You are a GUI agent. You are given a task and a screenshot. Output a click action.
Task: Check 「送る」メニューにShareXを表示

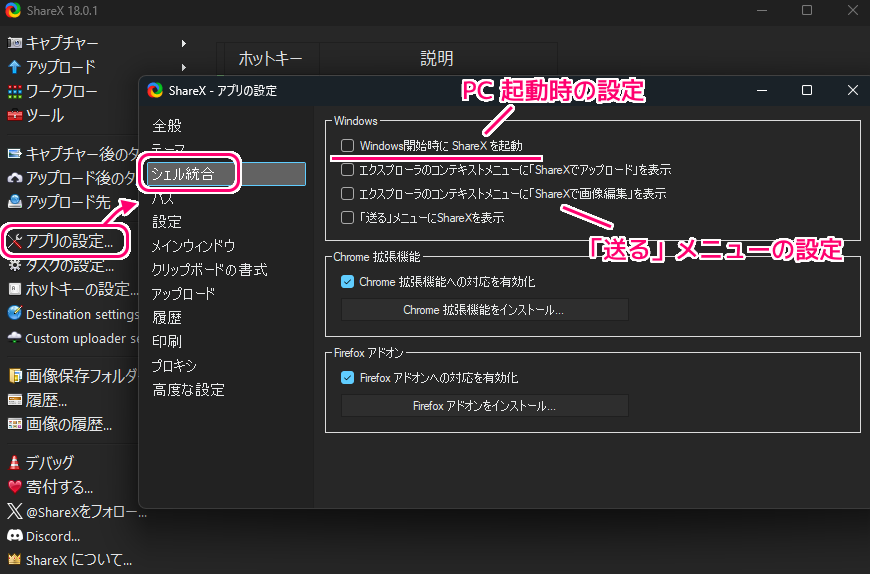point(347,217)
